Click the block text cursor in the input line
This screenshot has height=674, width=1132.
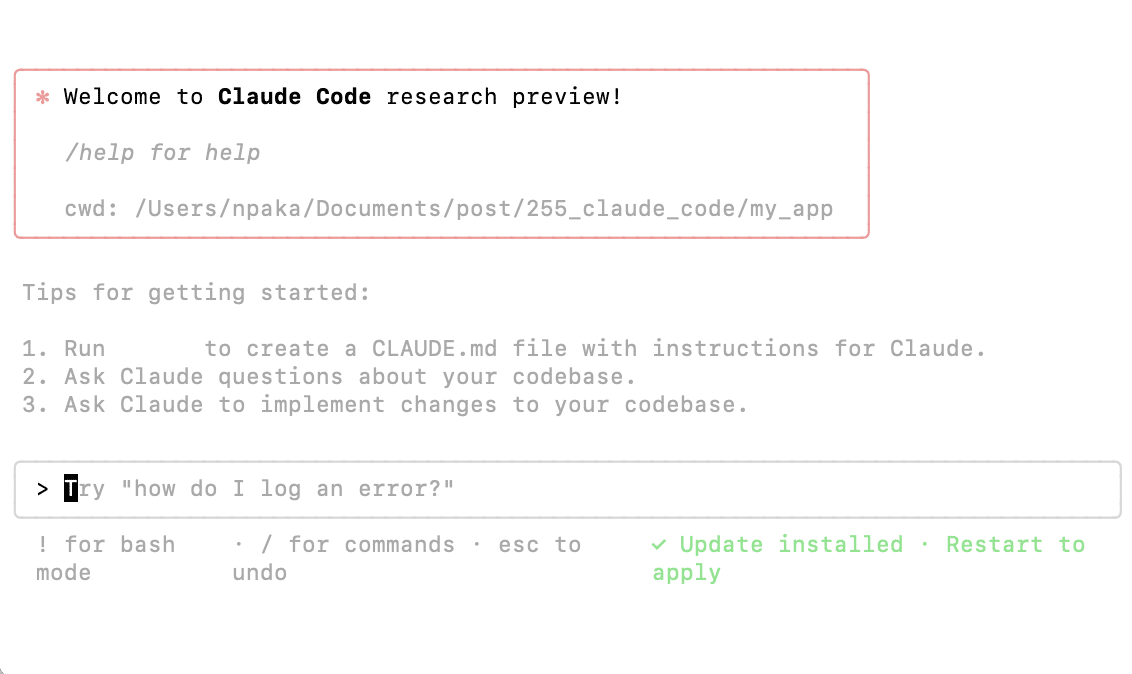69,489
